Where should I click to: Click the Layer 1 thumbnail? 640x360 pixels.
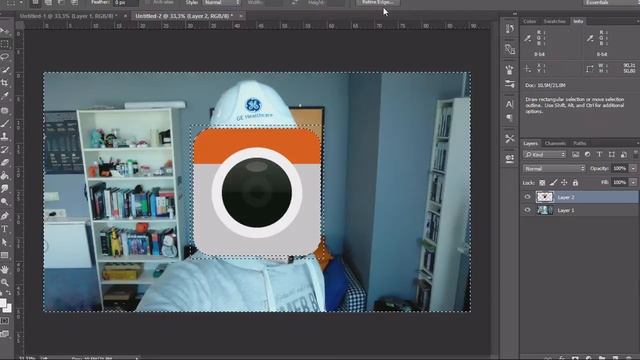tap(544, 210)
